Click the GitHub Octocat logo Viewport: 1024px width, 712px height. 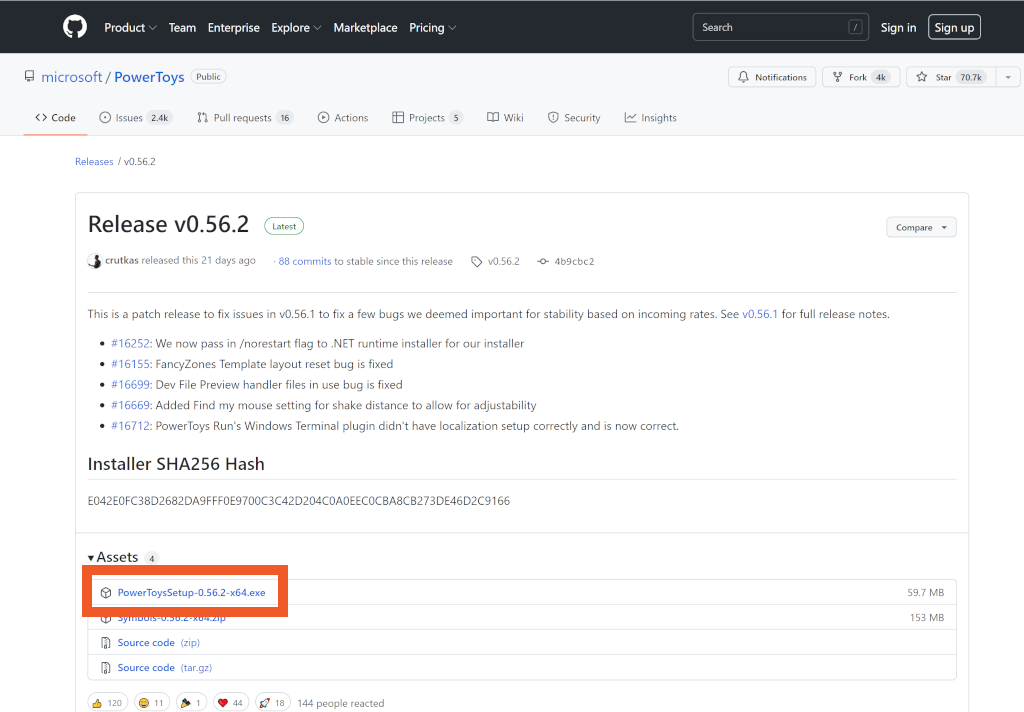(75, 27)
